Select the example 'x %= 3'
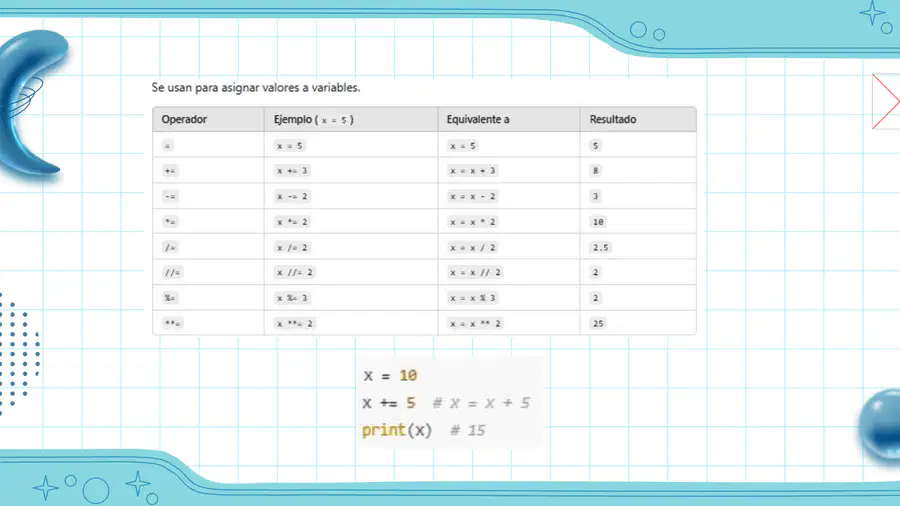 click(x=292, y=298)
